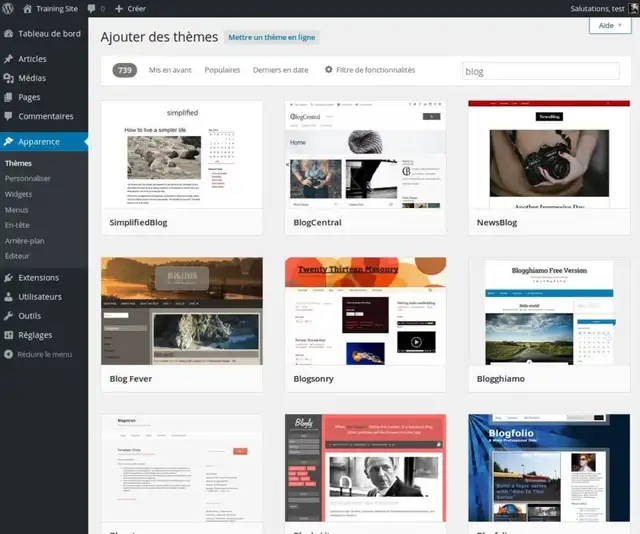Switch to Mis en avant tab
Viewport: 640px width, 534px height.
click(x=170, y=70)
